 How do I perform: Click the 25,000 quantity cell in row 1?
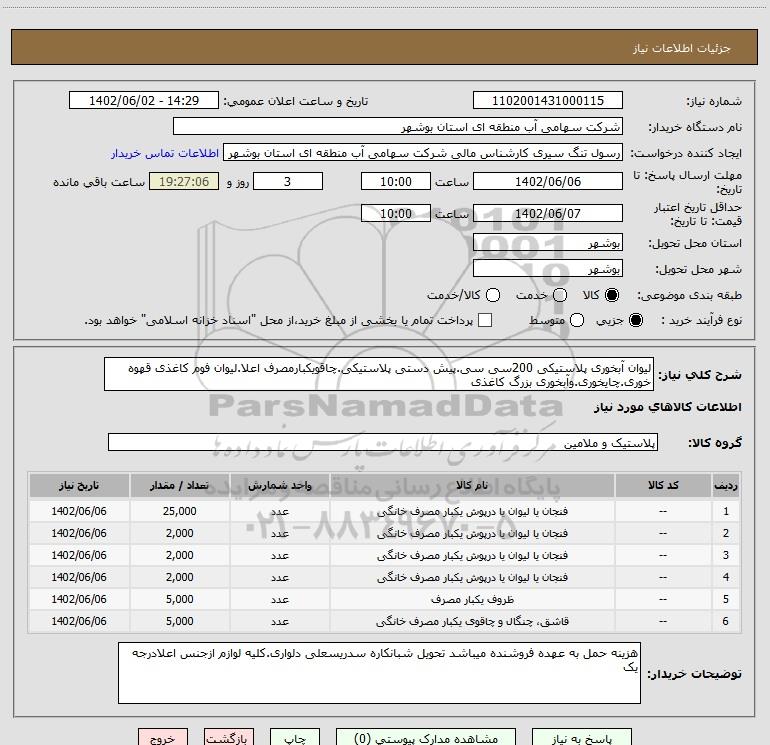[x=179, y=511]
